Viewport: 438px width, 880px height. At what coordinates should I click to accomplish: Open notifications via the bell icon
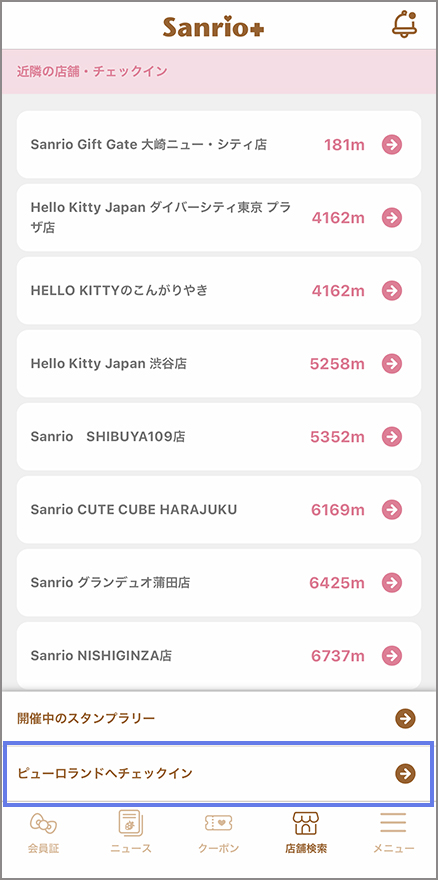click(x=405, y=25)
